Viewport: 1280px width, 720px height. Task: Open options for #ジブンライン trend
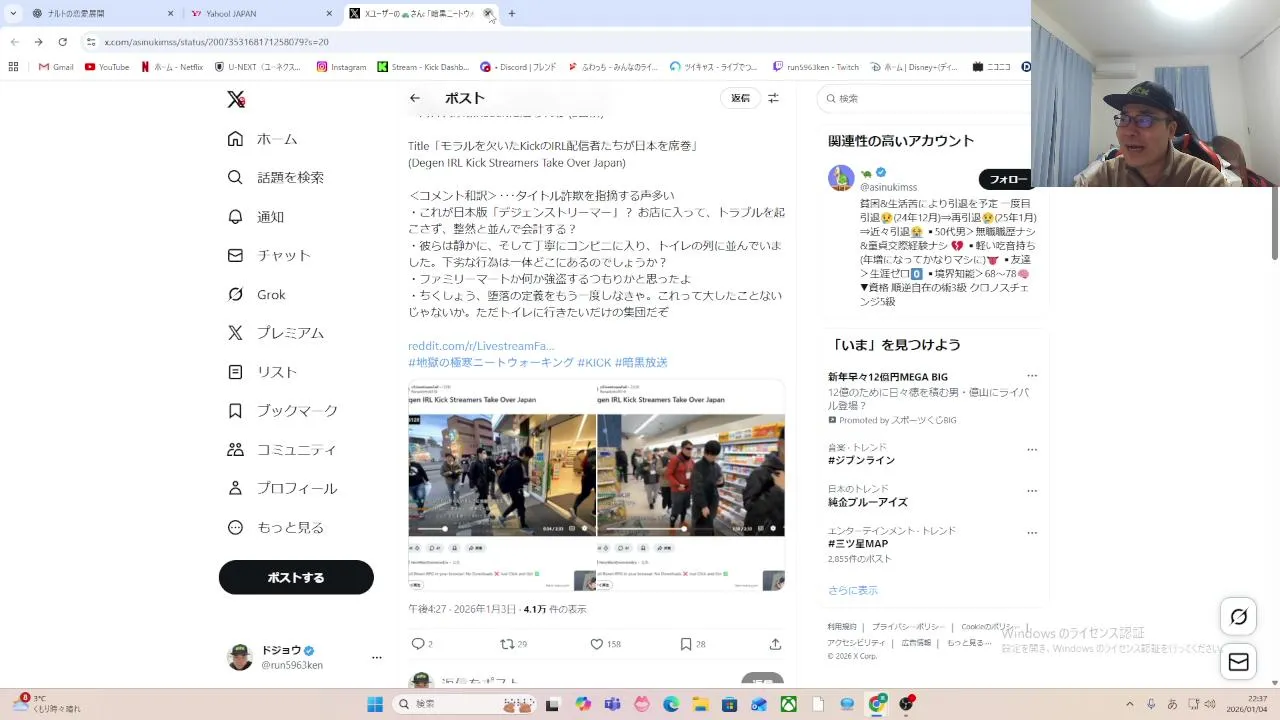pos(1032,449)
